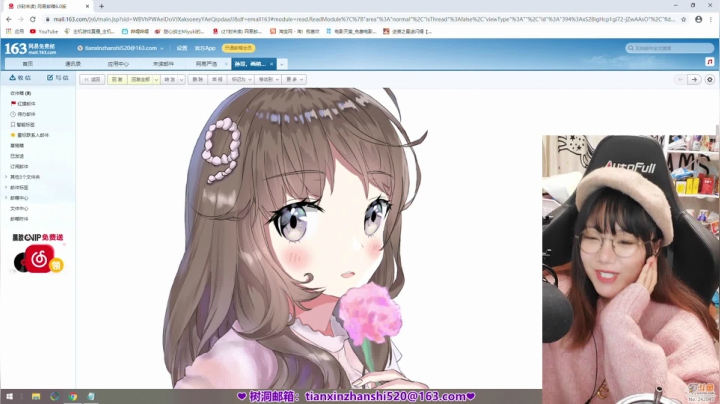Screen dimensions: 720x404
Task: Open the reading settings gear icon
Action: click(x=709, y=79)
